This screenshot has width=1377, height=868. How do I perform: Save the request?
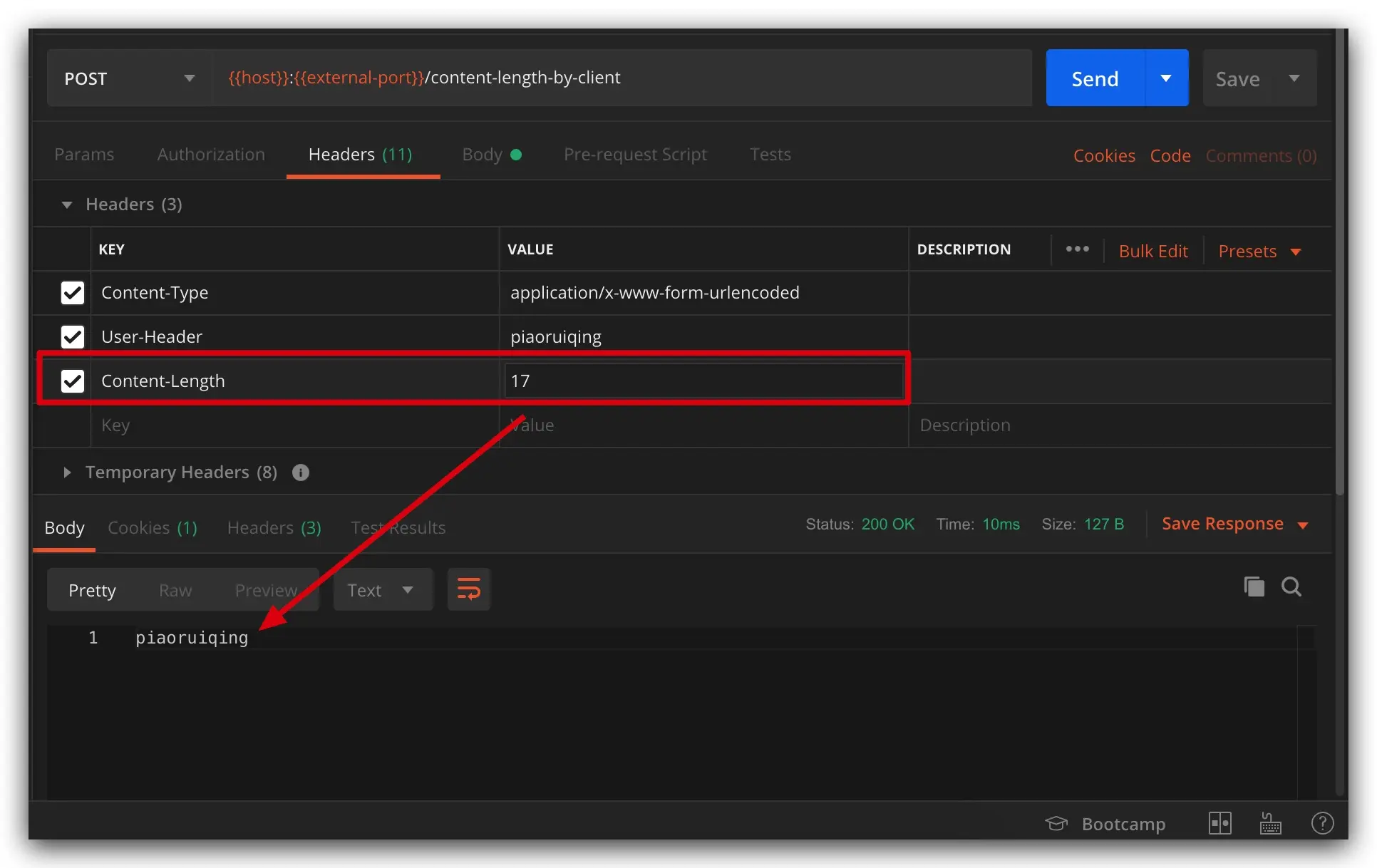pos(1237,79)
